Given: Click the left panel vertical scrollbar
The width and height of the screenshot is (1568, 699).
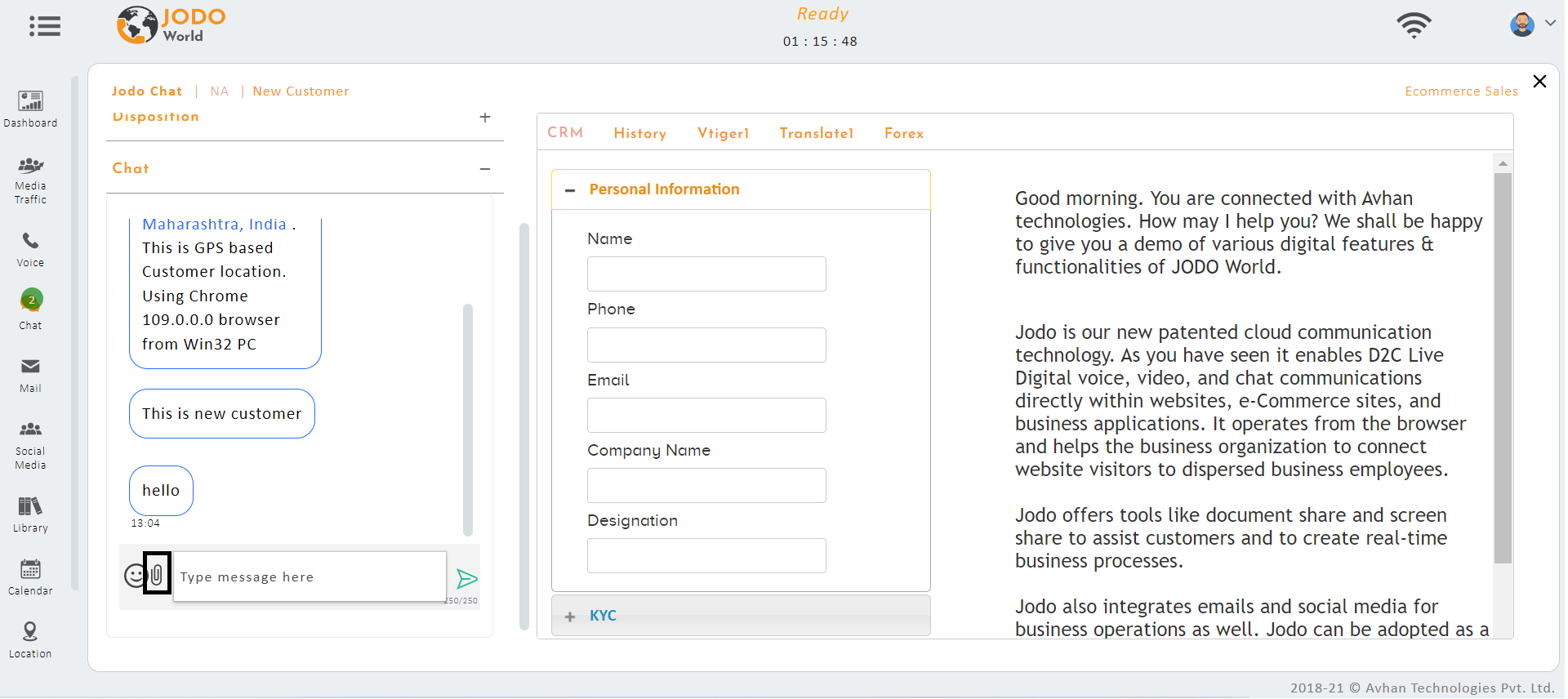Looking at the screenshot, I should [524, 426].
